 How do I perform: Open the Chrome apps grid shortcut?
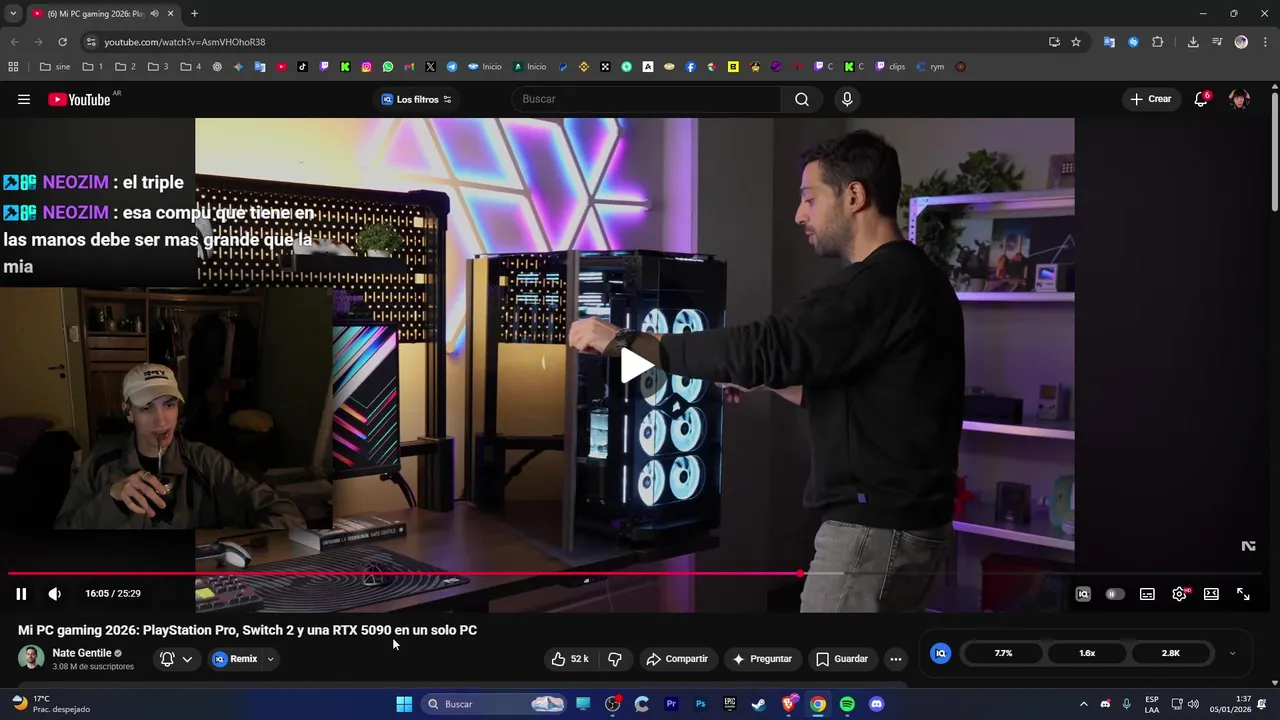point(13,67)
